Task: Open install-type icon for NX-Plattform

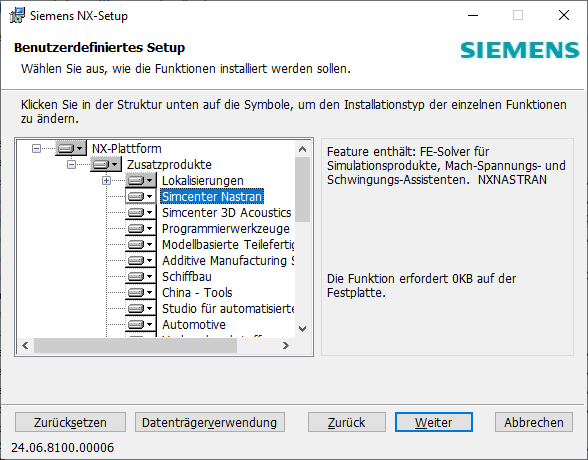Action: point(71,148)
